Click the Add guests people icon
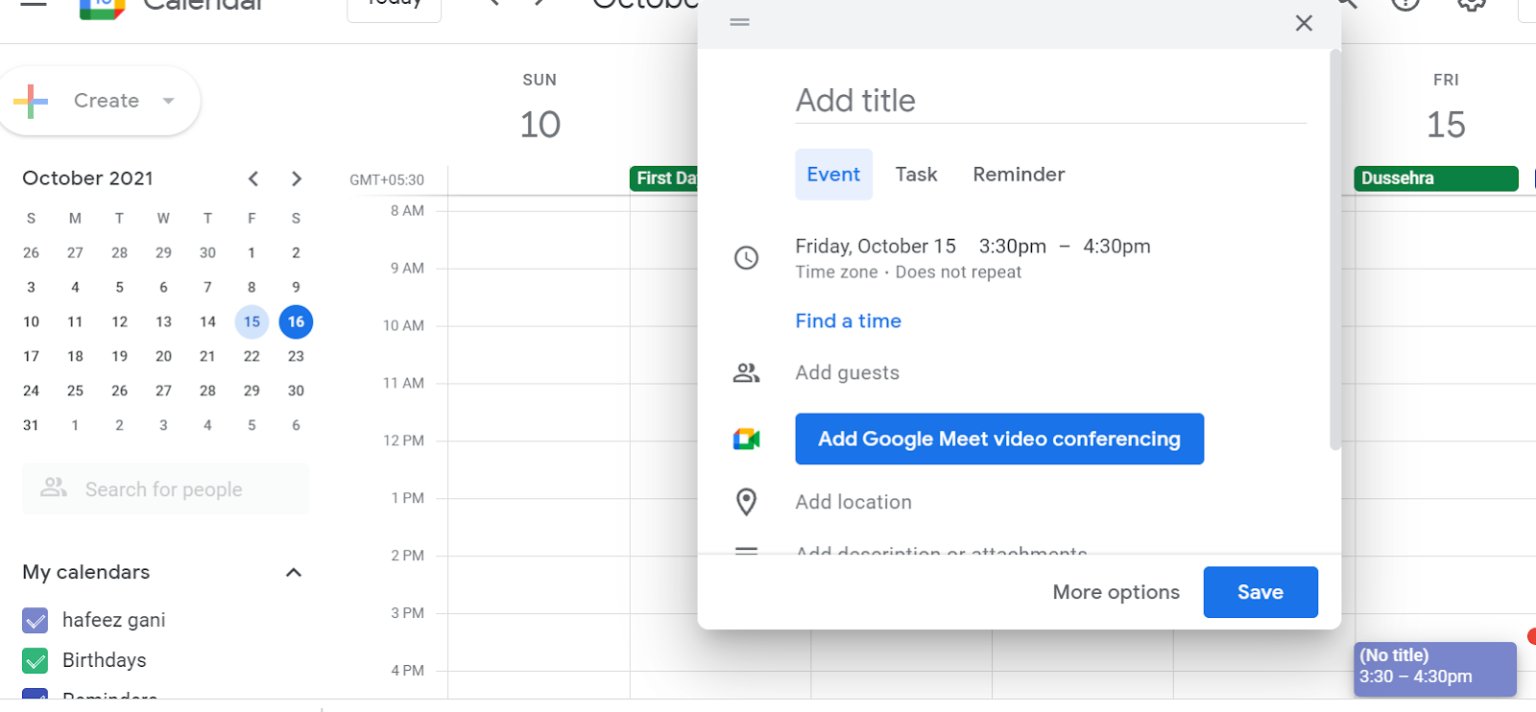The height and width of the screenshot is (712, 1536). pos(746,372)
